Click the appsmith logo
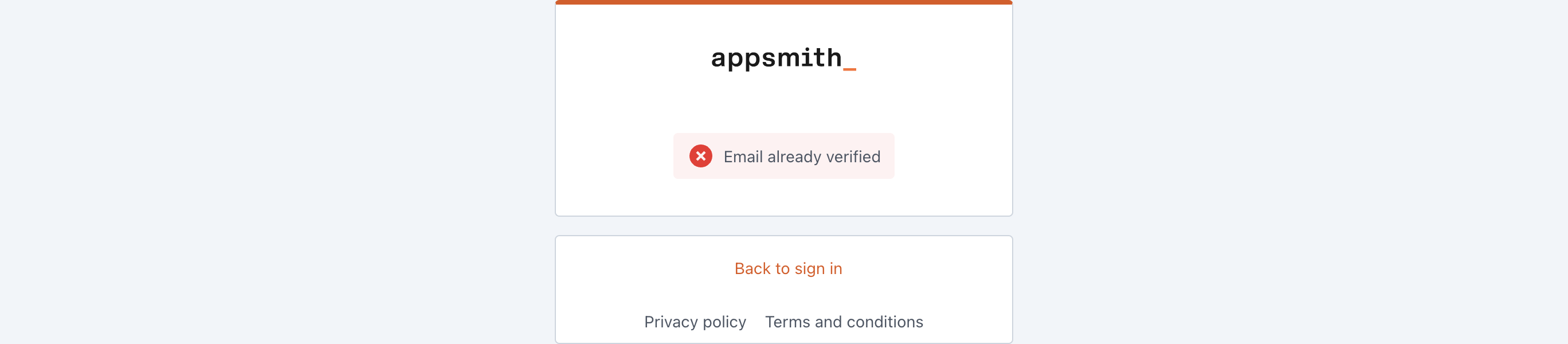The height and width of the screenshot is (344, 1568). pos(776,58)
